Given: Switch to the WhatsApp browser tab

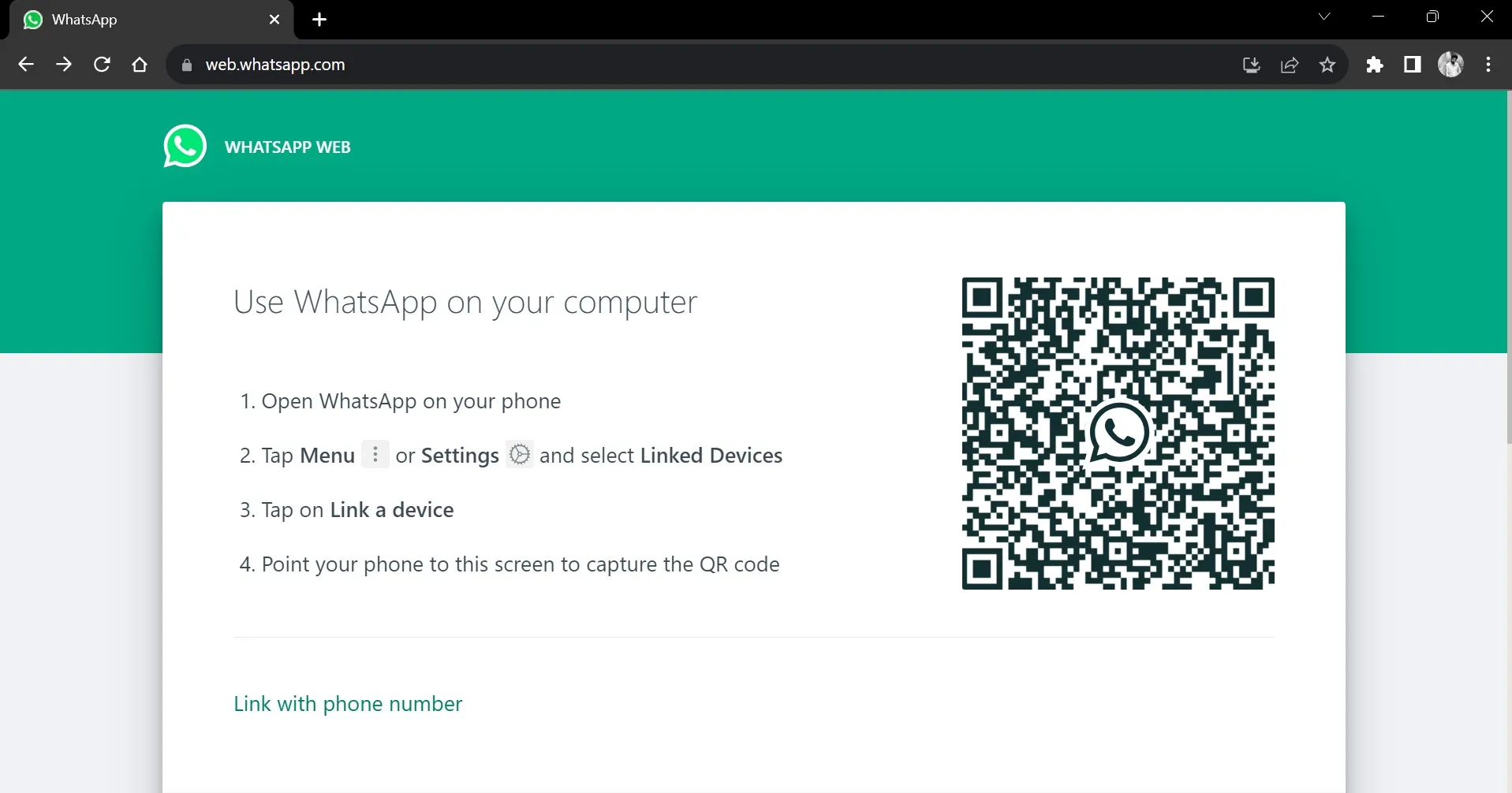Looking at the screenshot, I should click(x=118, y=19).
